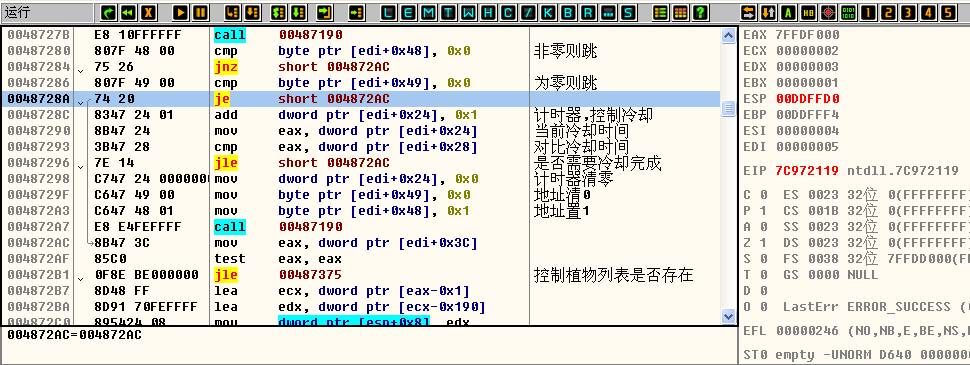Screen dimensions: 970x365
Task: Select the jnz short 004872AC line
Action: pyautogui.click(x=361, y=67)
